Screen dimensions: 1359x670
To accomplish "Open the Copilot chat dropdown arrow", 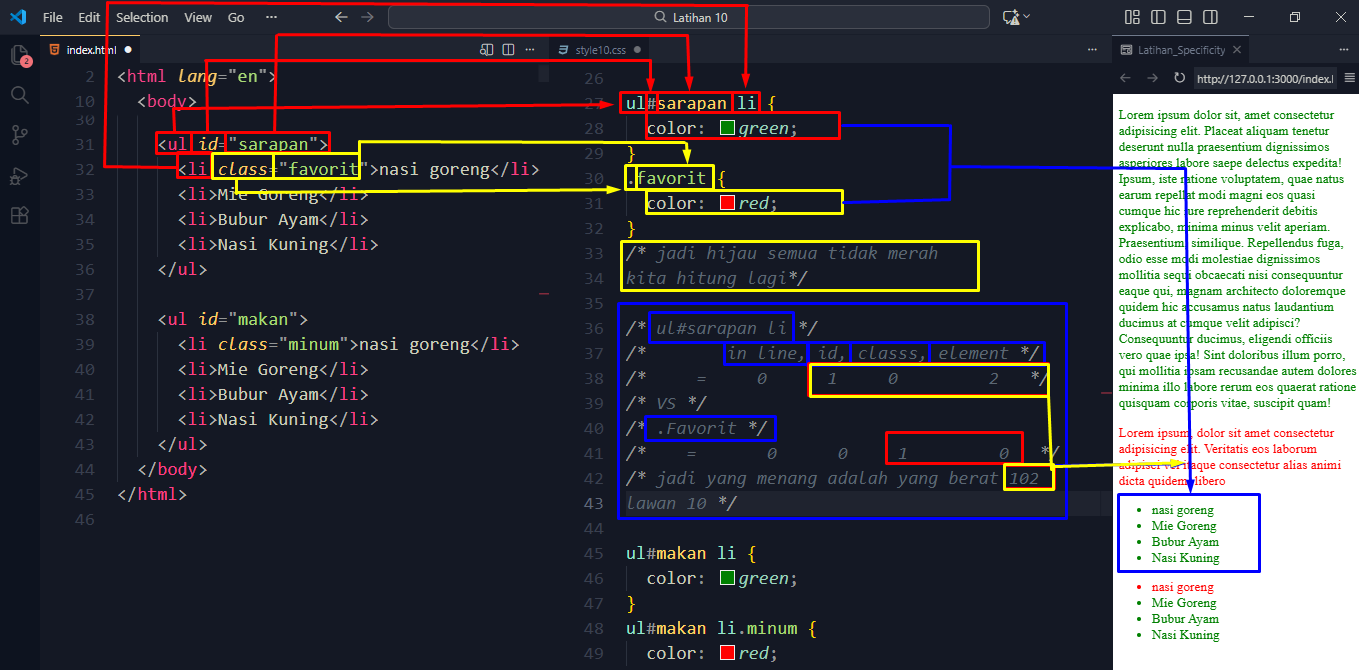I will click(x=1027, y=17).
